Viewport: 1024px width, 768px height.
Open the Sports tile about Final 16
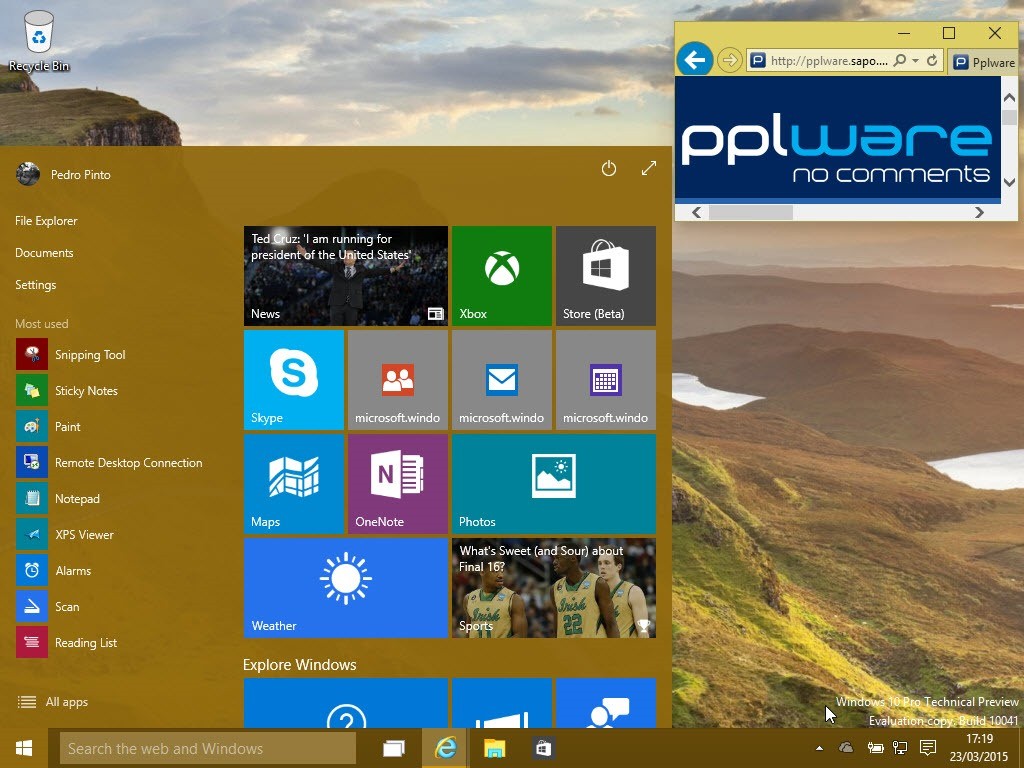554,588
